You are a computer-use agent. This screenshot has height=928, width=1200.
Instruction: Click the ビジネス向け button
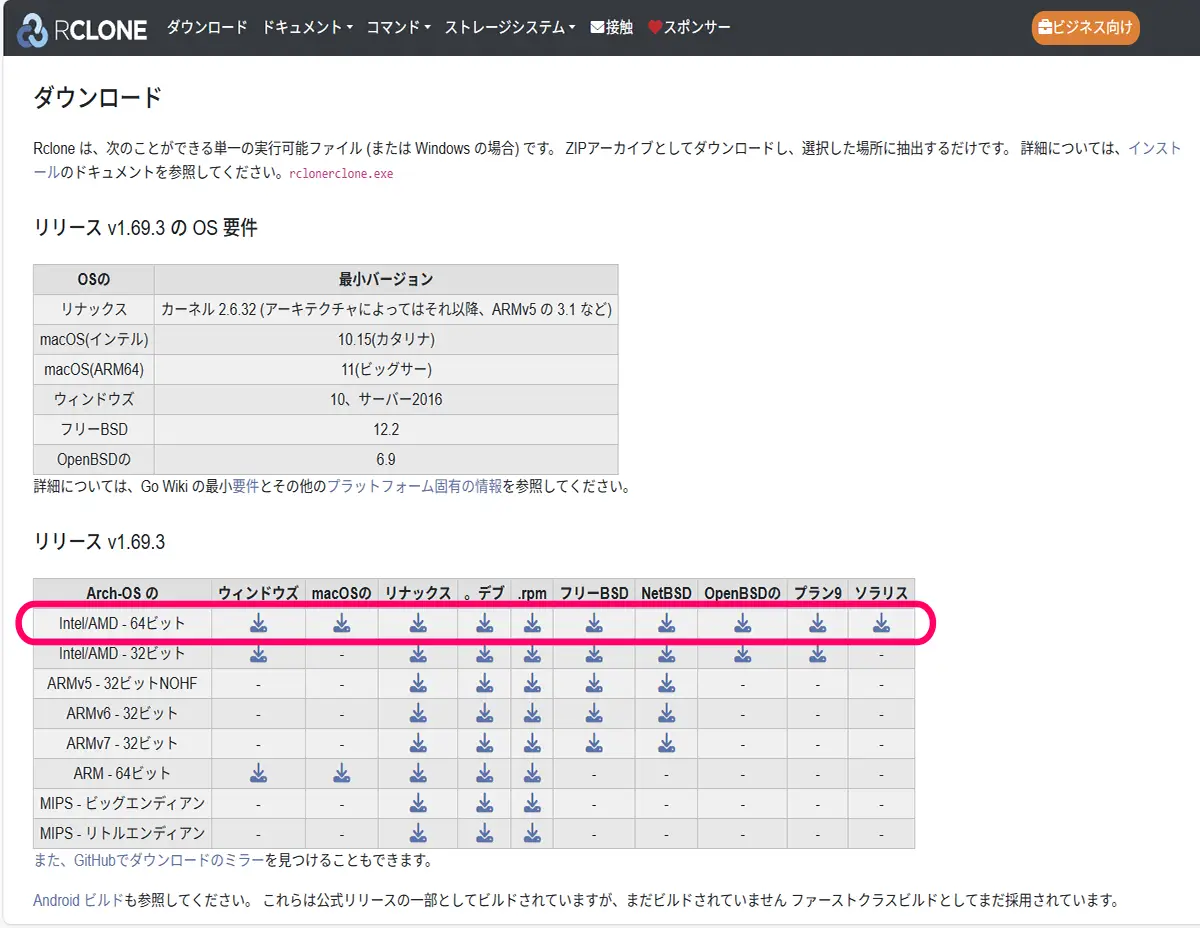pos(1085,28)
